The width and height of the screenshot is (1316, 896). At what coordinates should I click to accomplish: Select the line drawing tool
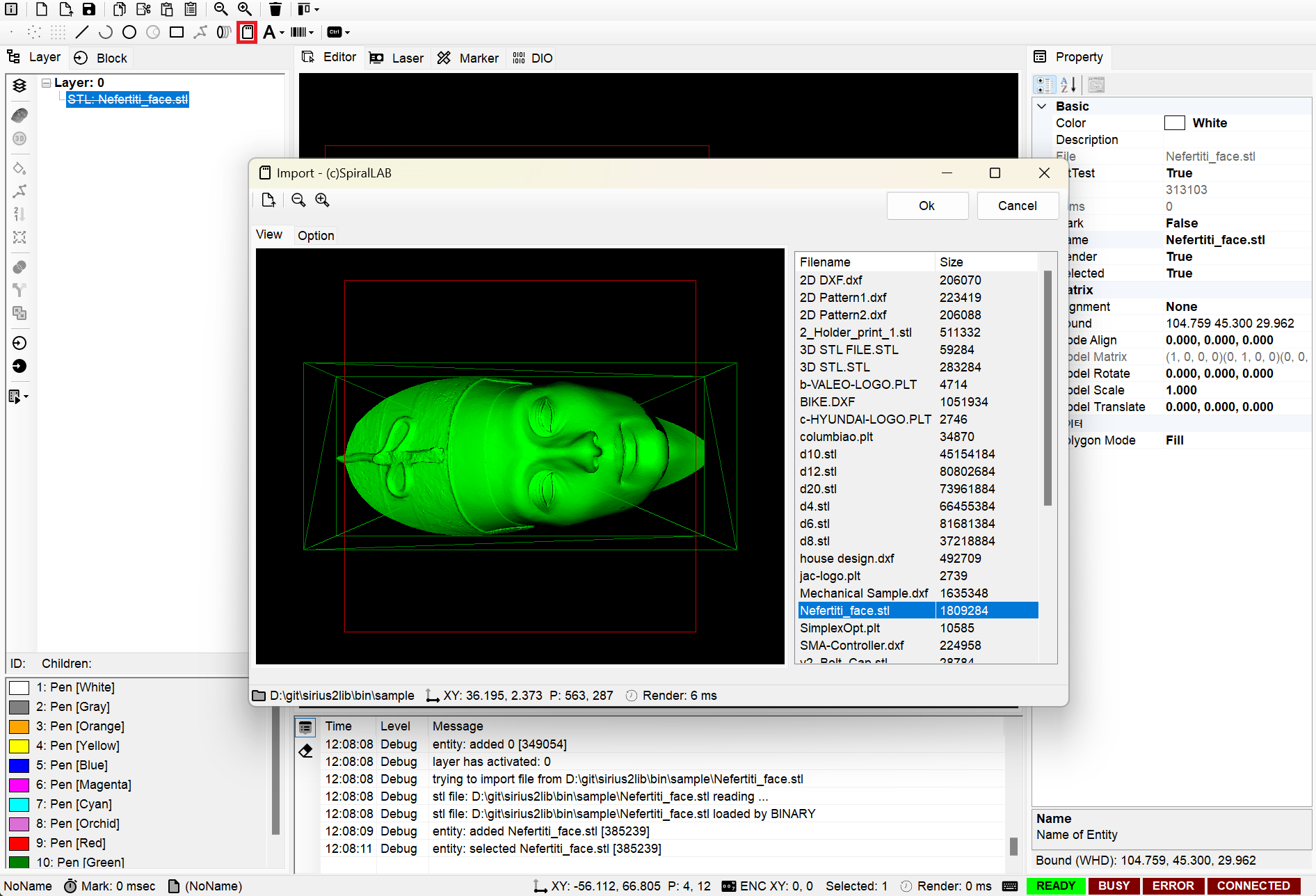tap(82, 32)
